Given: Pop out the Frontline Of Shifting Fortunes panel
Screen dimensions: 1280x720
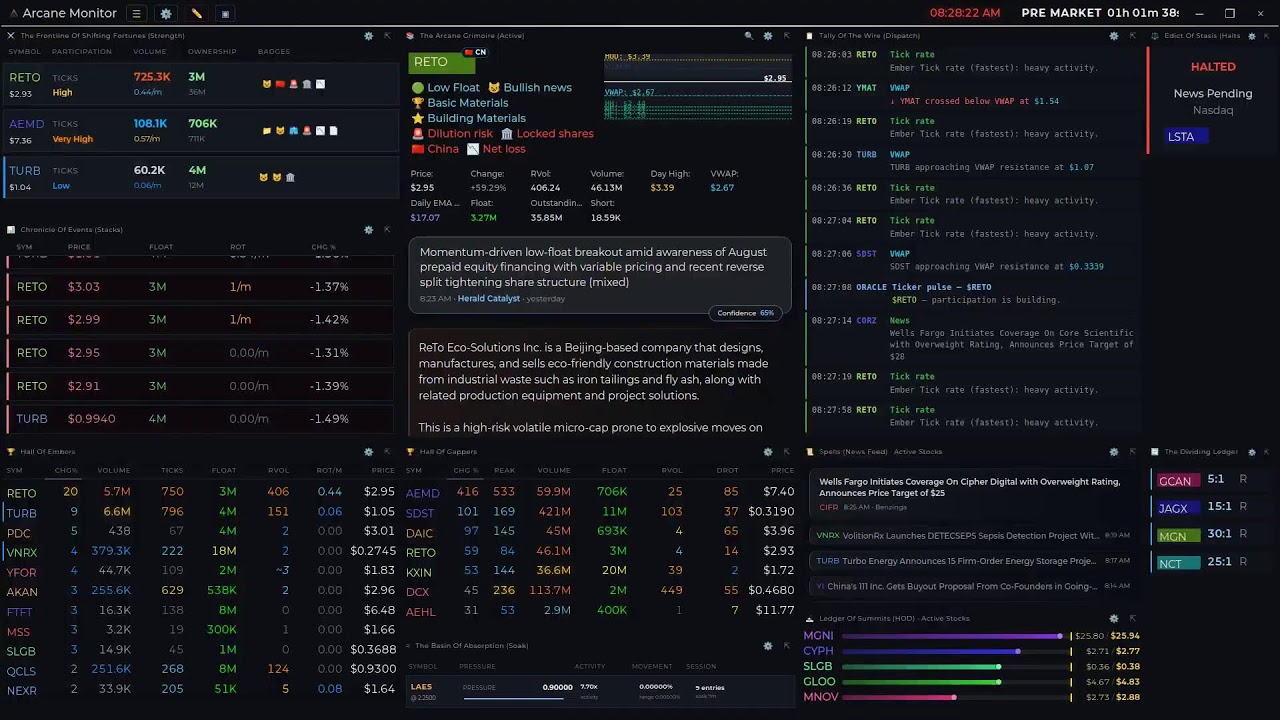Looking at the screenshot, I should pos(387,35).
